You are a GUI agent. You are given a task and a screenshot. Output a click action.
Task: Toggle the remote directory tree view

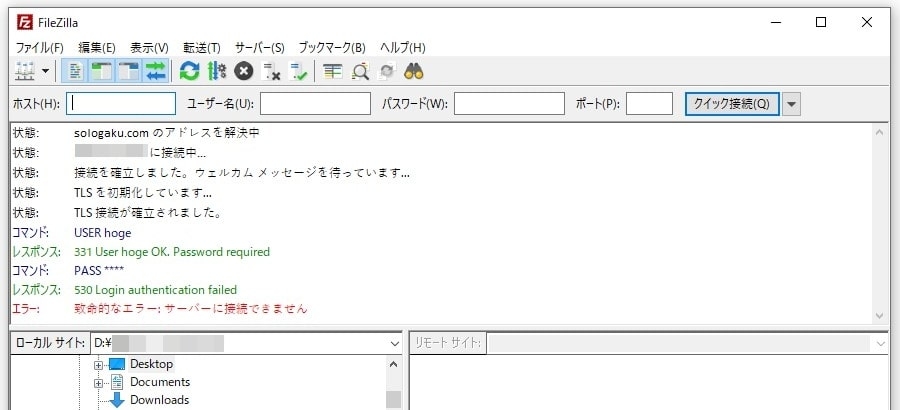[128, 71]
